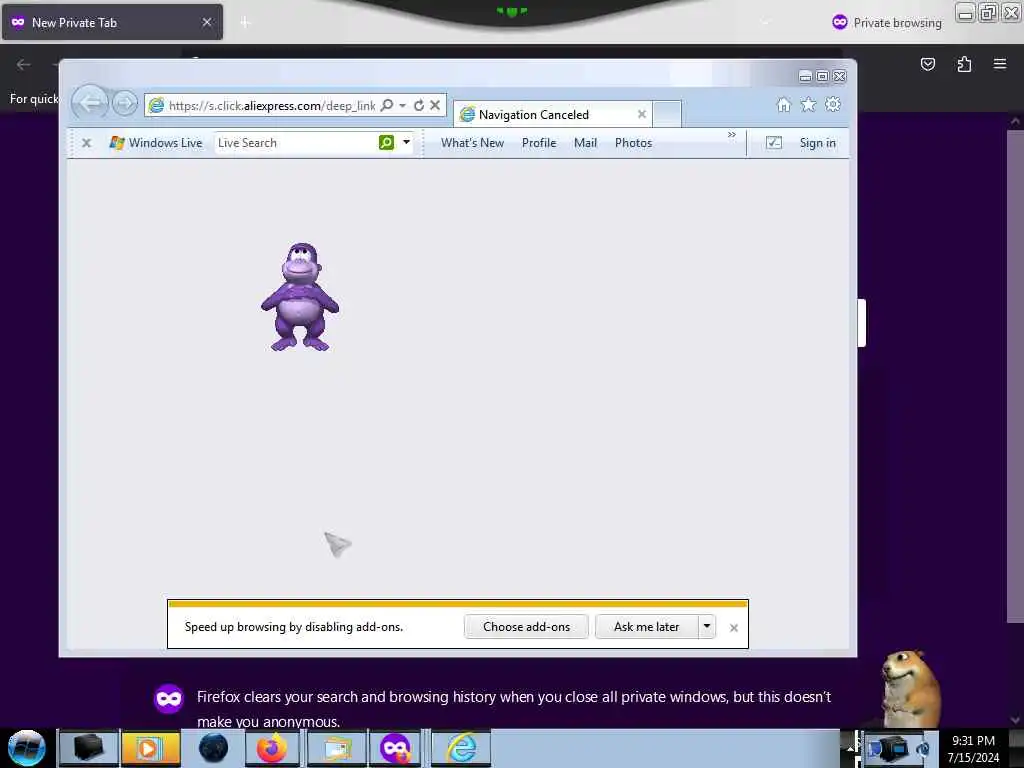Open Photos in Windows Live toolbar
The image size is (1024, 768).
(633, 142)
